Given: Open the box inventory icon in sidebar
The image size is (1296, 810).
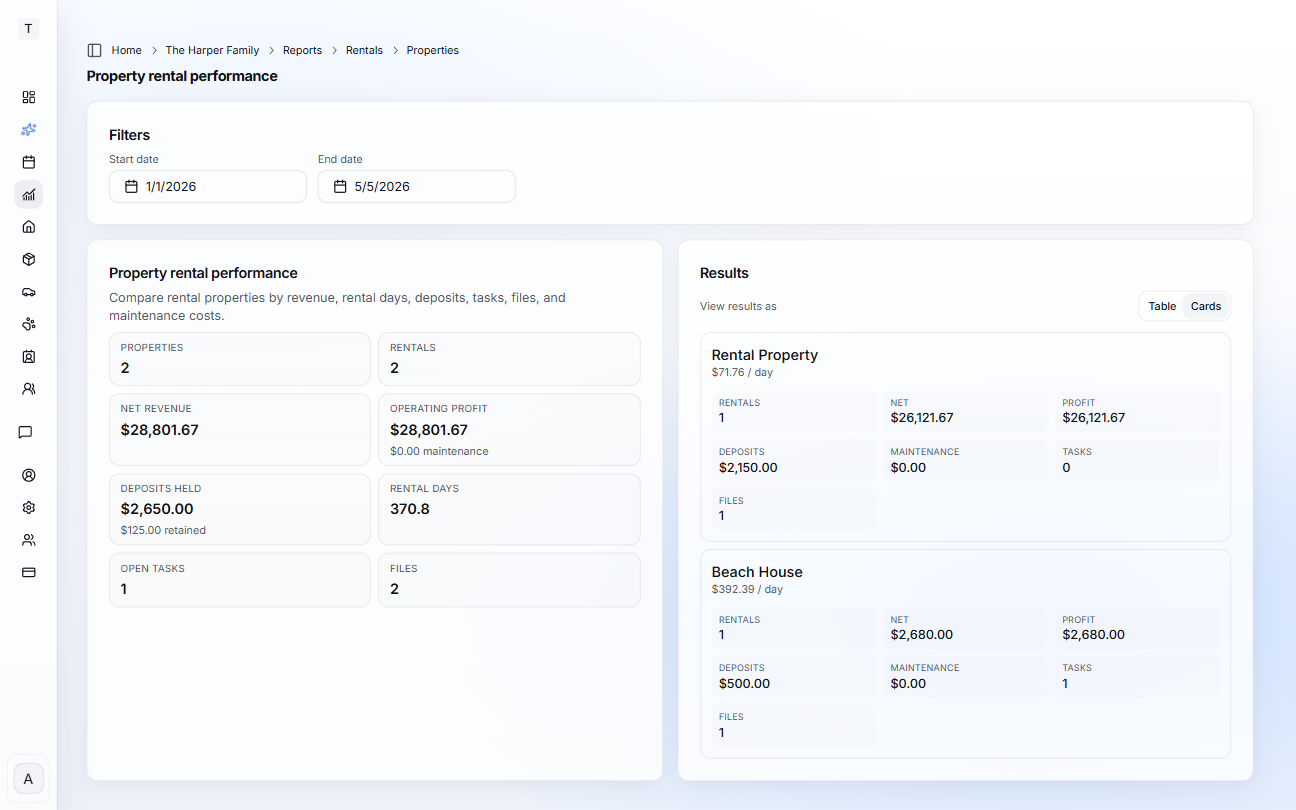Looking at the screenshot, I should (29, 259).
